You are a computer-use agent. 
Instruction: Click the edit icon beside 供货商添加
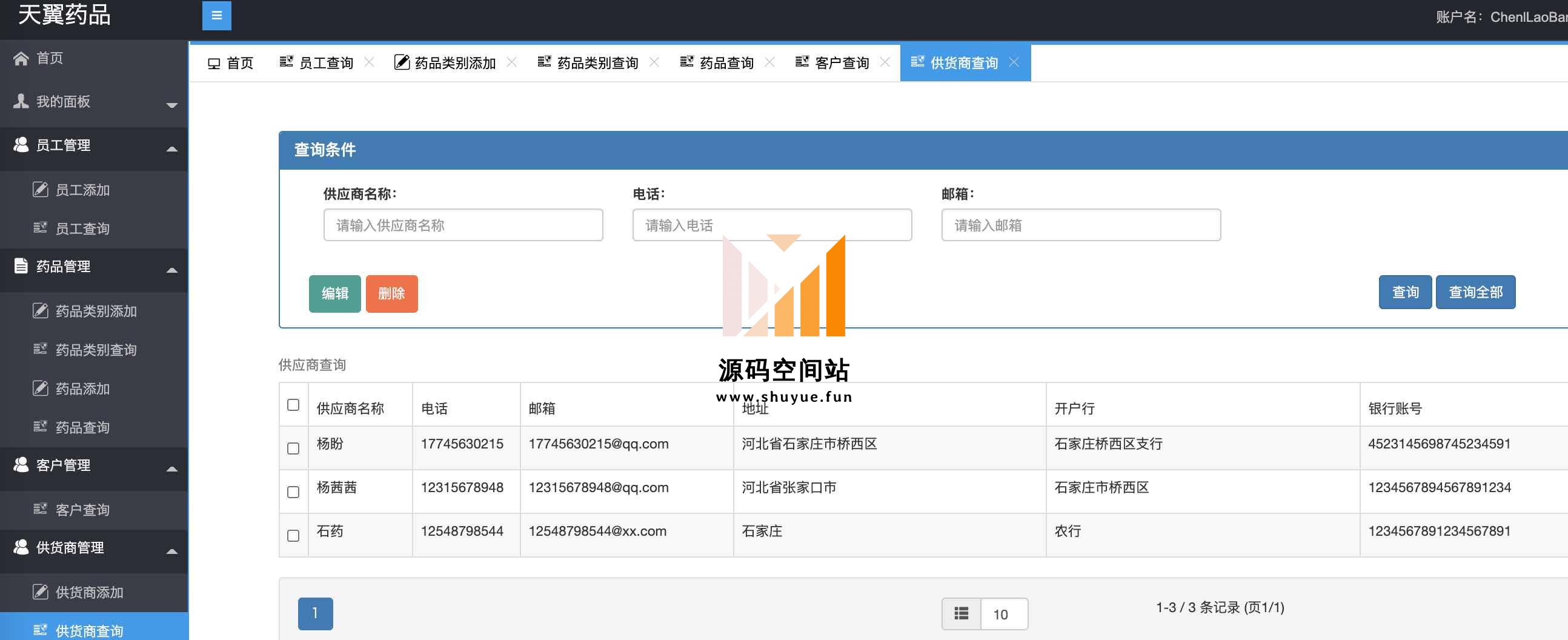coord(40,592)
